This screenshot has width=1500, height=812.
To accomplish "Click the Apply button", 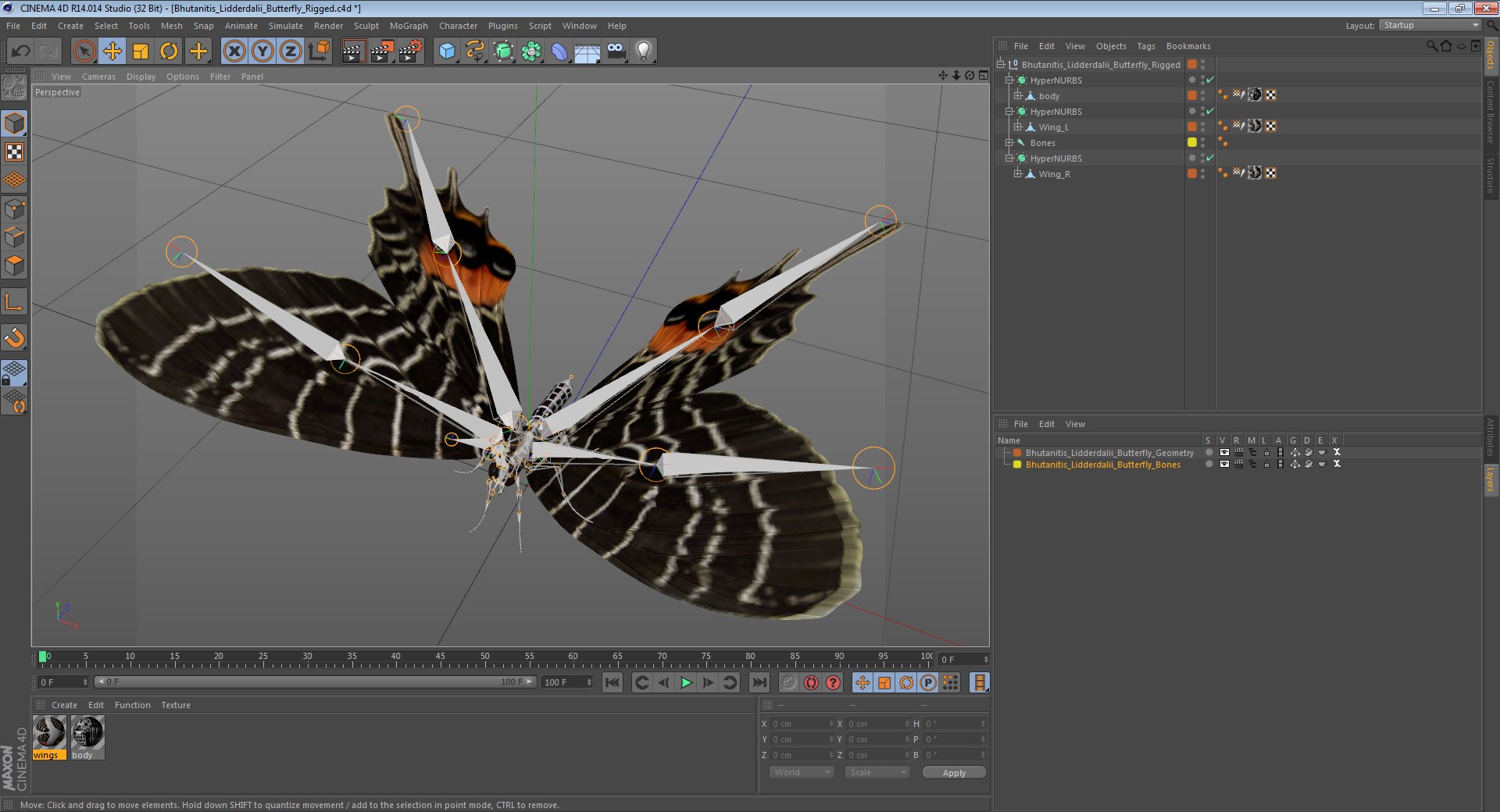I will pyautogui.click(x=954, y=773).
